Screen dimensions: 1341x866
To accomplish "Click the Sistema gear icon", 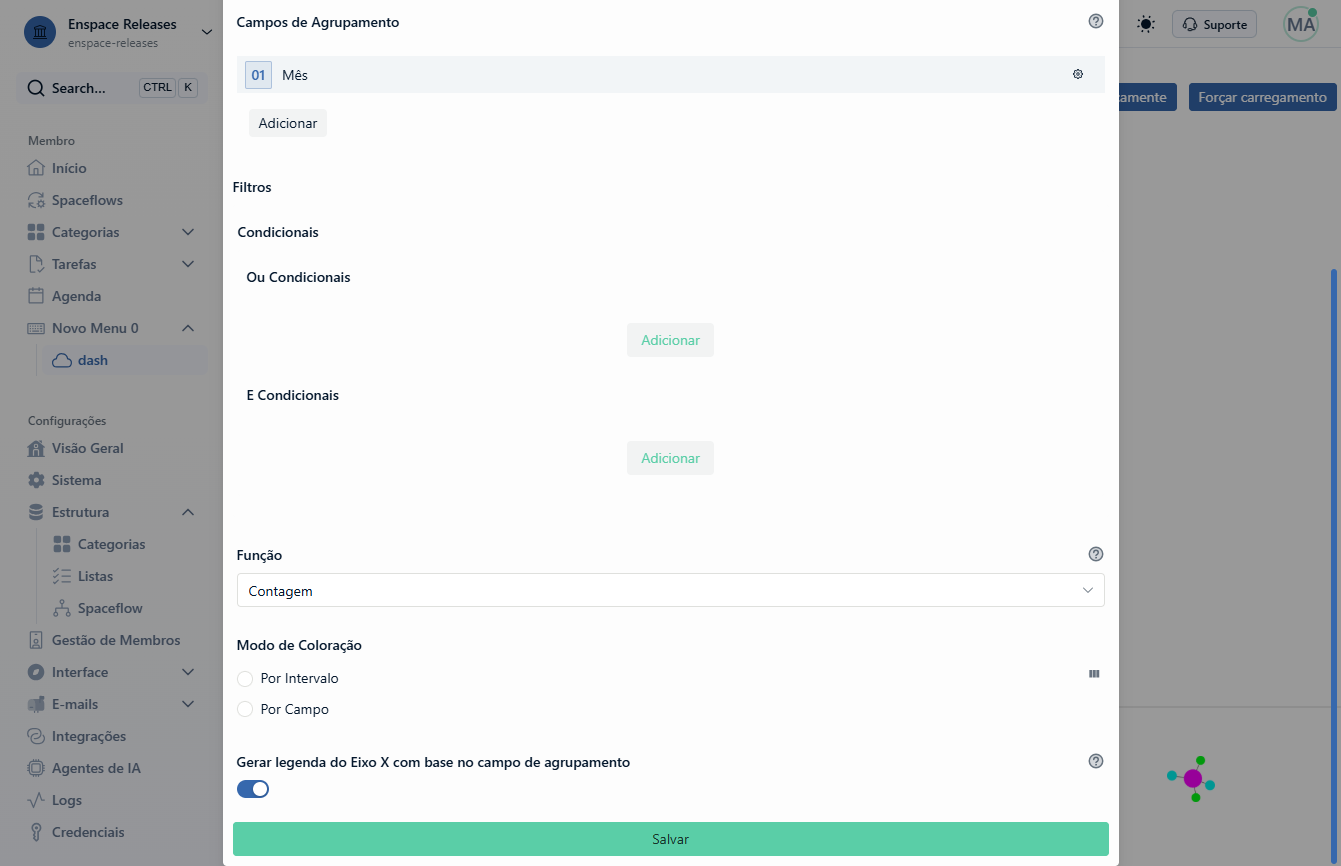I will tap(36, 480).
